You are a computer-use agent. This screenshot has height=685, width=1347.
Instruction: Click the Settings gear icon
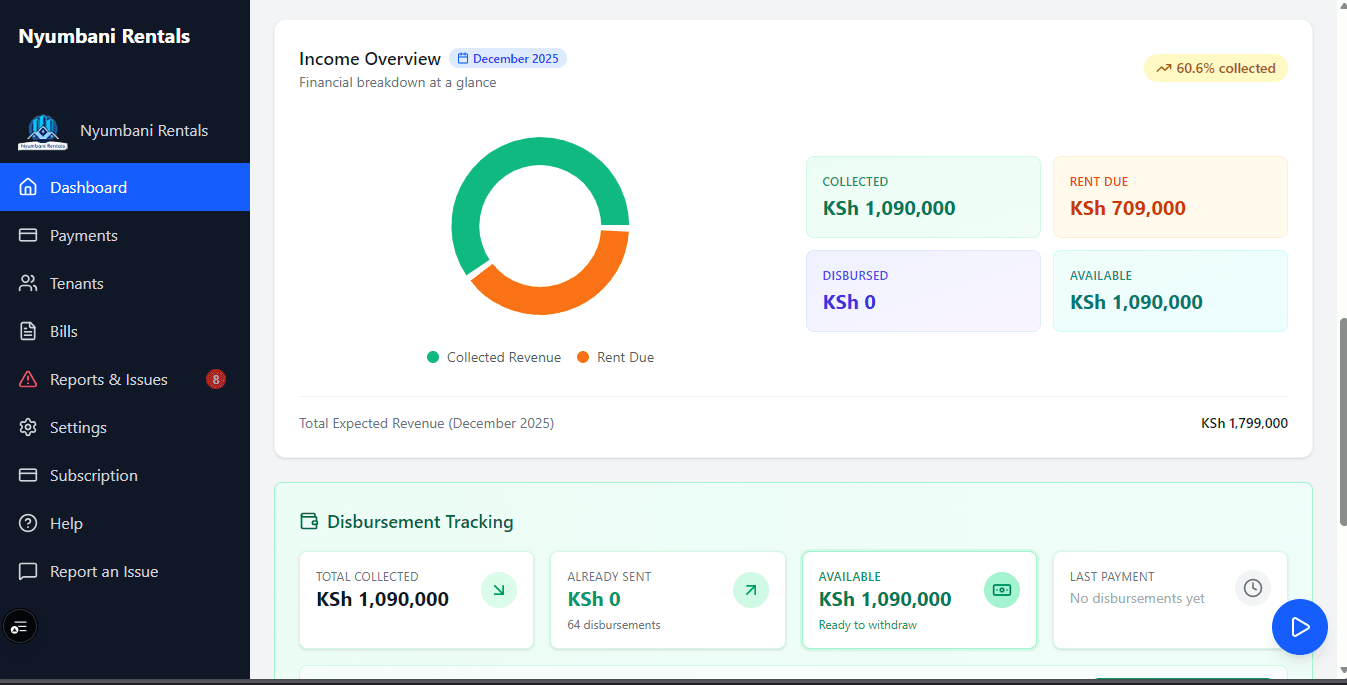point(28,427)
